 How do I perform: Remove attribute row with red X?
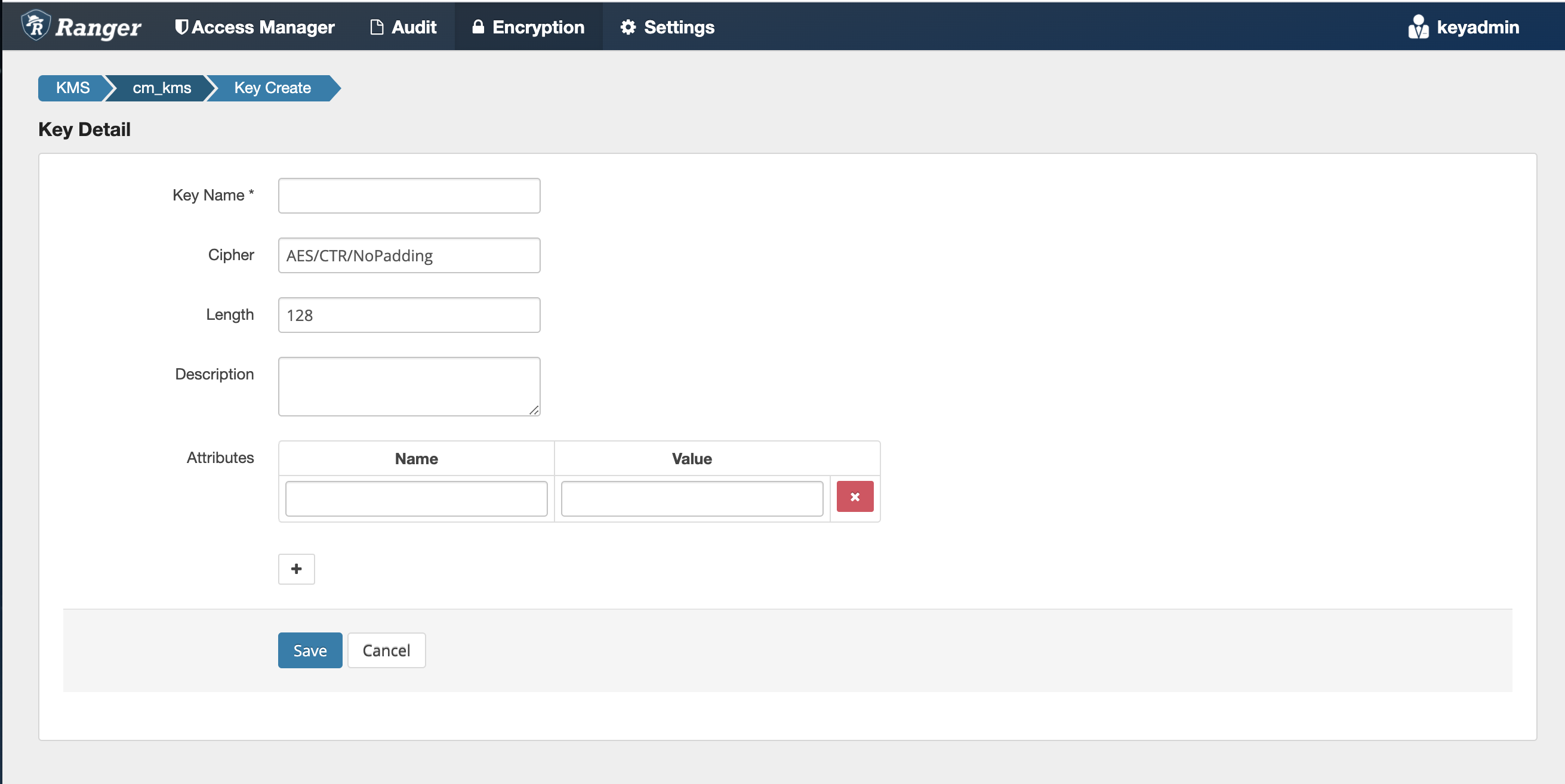[854, 497]
